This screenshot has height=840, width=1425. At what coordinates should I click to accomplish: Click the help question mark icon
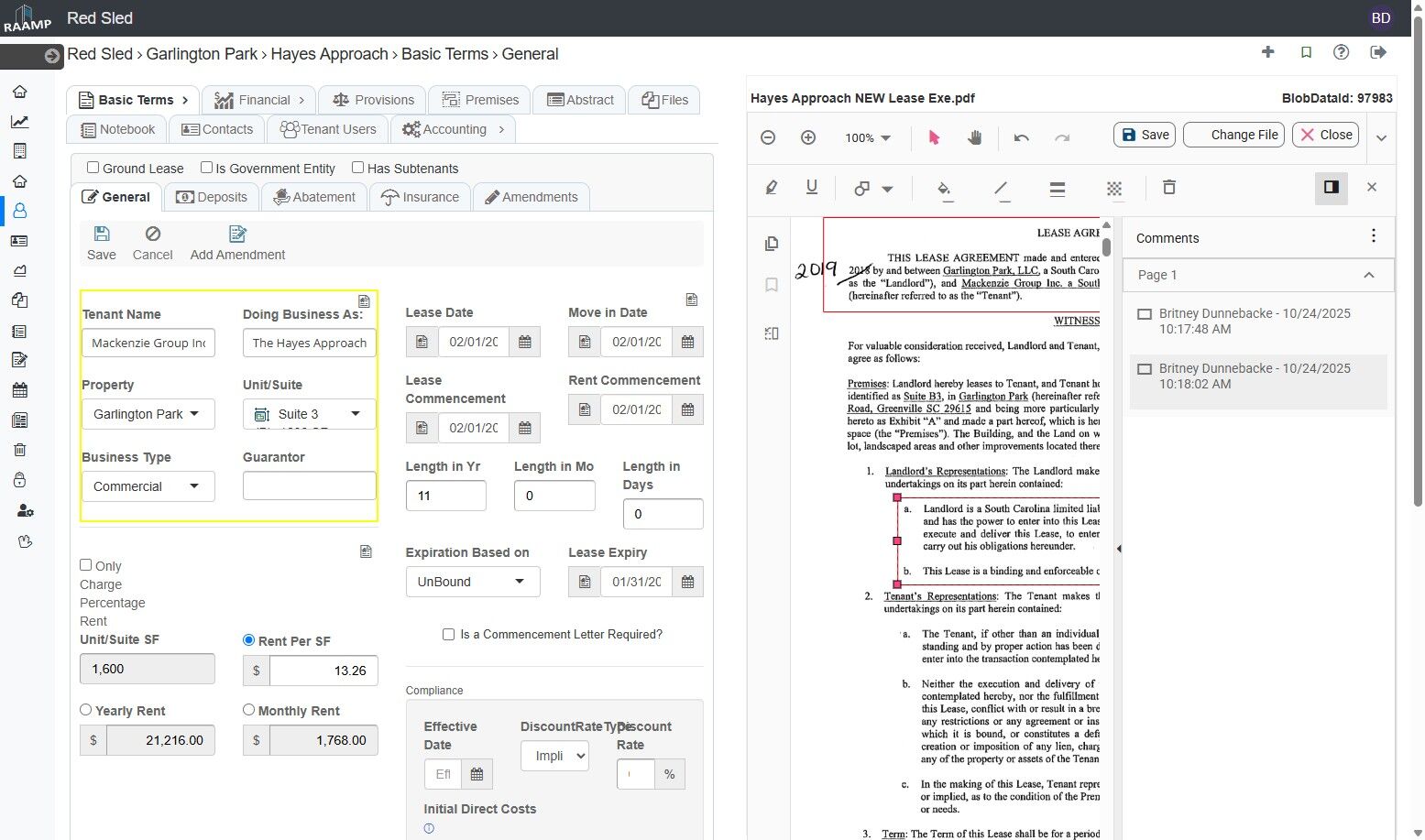[x=1341, y=52]
